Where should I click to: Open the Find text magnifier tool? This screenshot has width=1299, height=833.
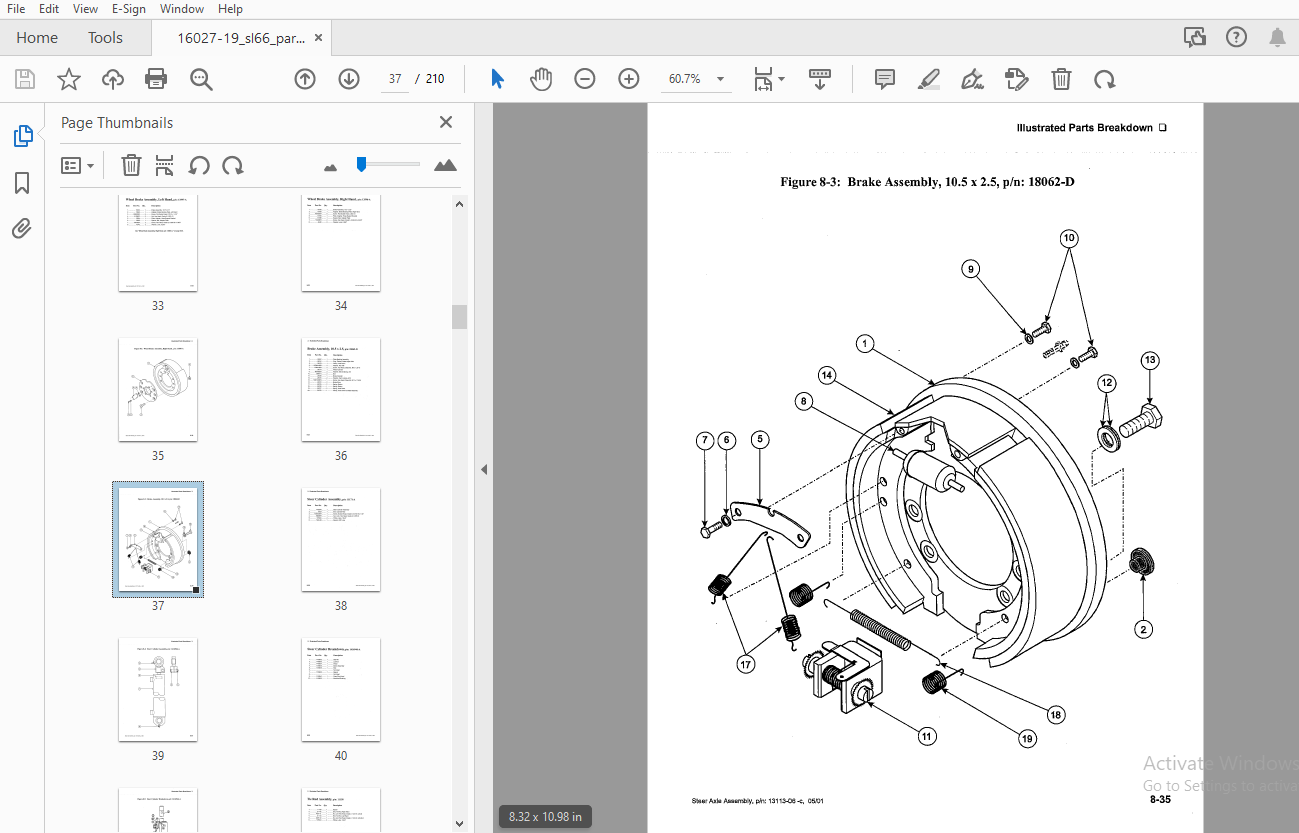point(201,79)
